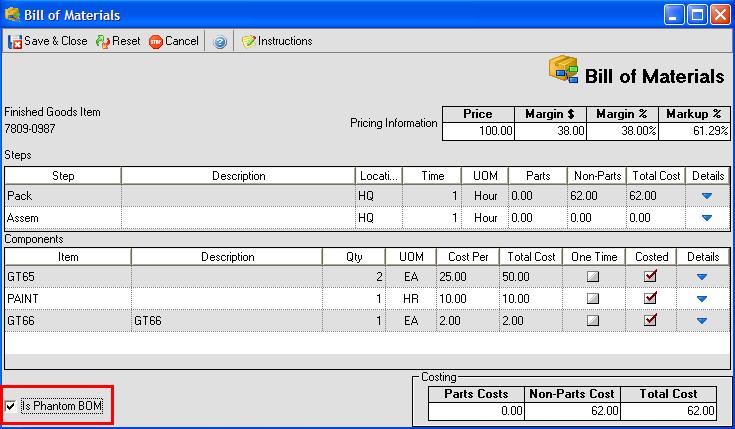The image size is (735, 429).
Task: Click the Step column header
Action: [x=63, y=175]
